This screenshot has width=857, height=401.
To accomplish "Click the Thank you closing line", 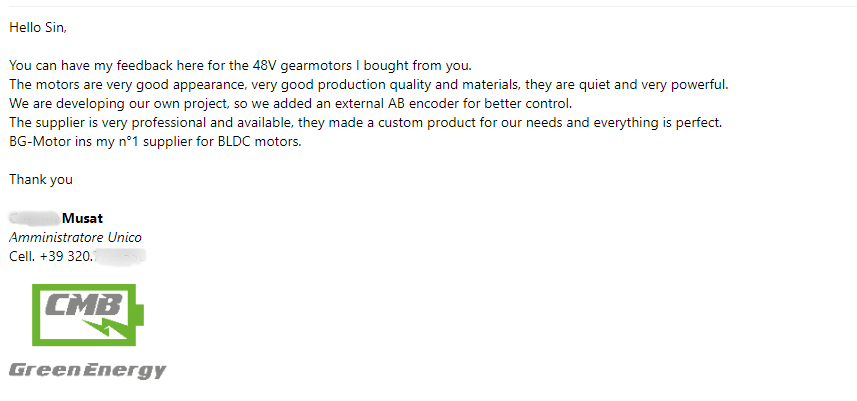I will tap(40, 180).
